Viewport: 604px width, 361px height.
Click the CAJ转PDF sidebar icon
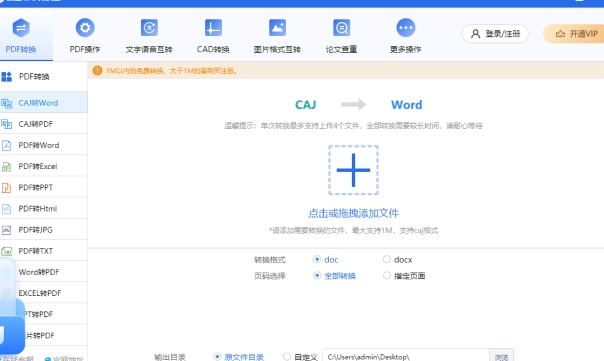pyautogui.click(x=7, y=124)
